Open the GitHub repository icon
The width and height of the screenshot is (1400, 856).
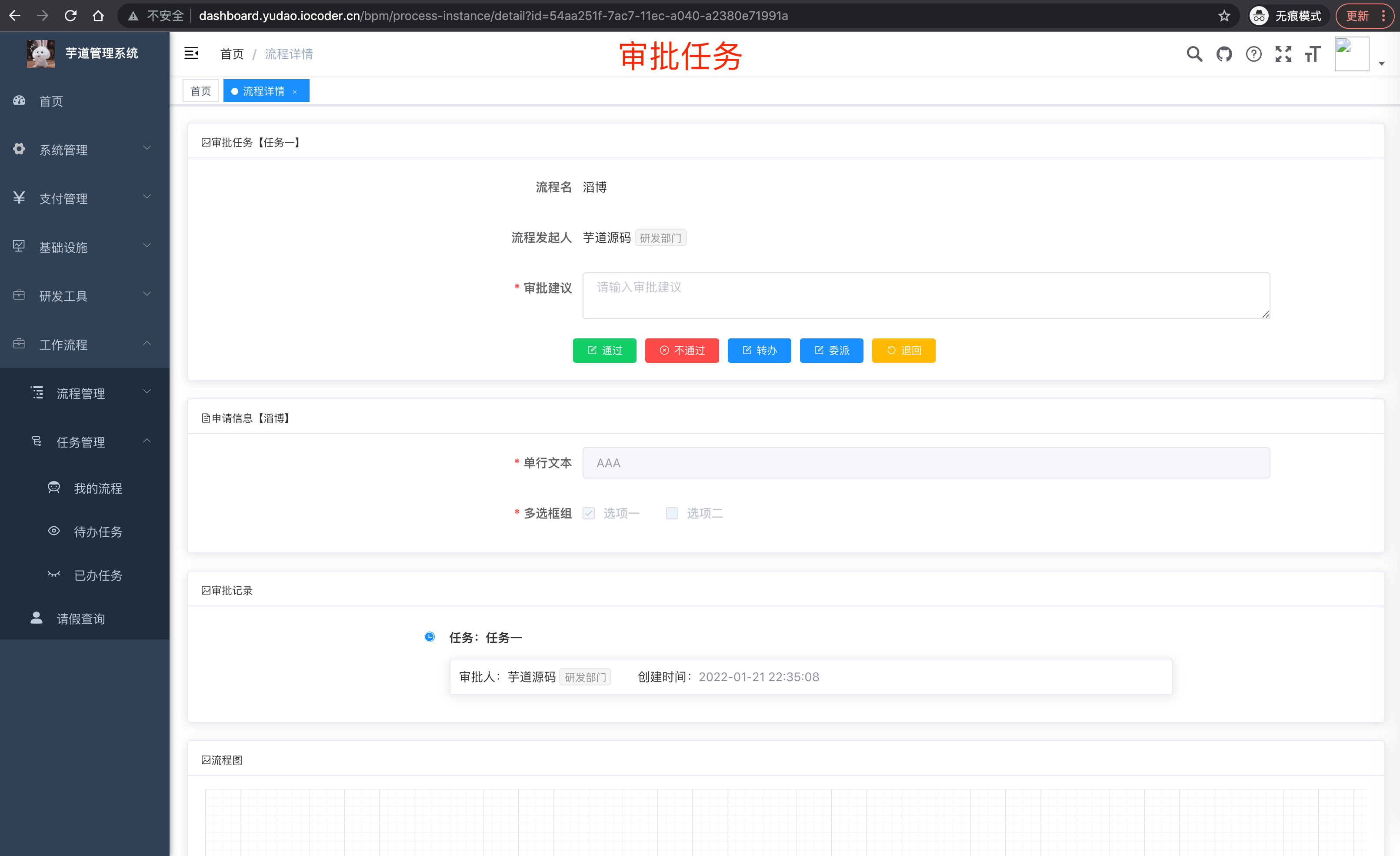[x=1224, y=54]
